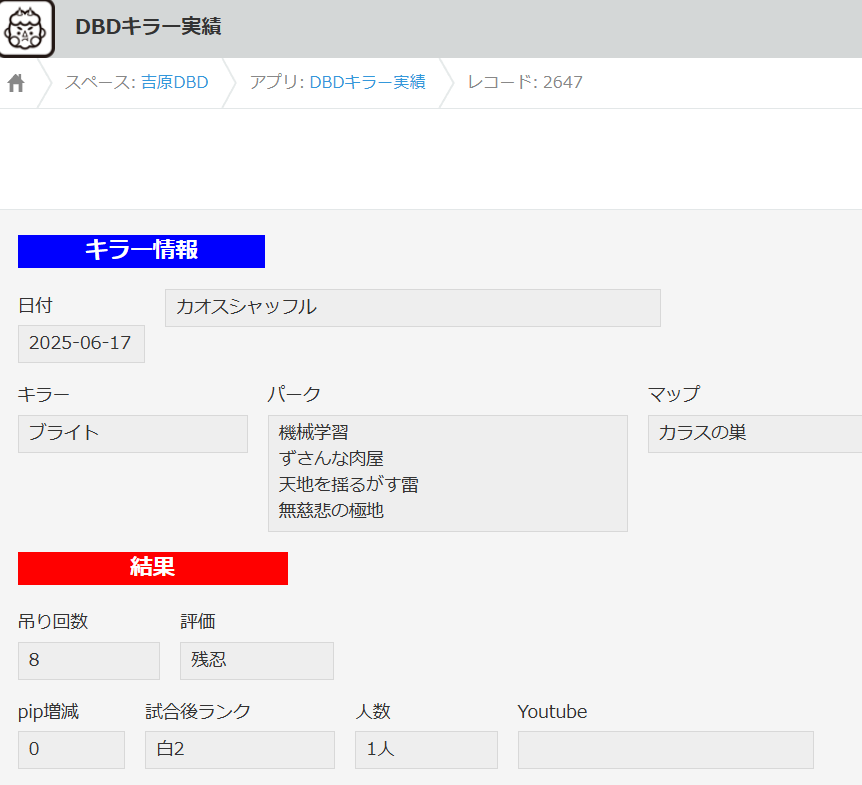The image size is (862, 785).
Task: Click the レコード: 2647 breadcrumb text
Action: (x=524, y=82)
